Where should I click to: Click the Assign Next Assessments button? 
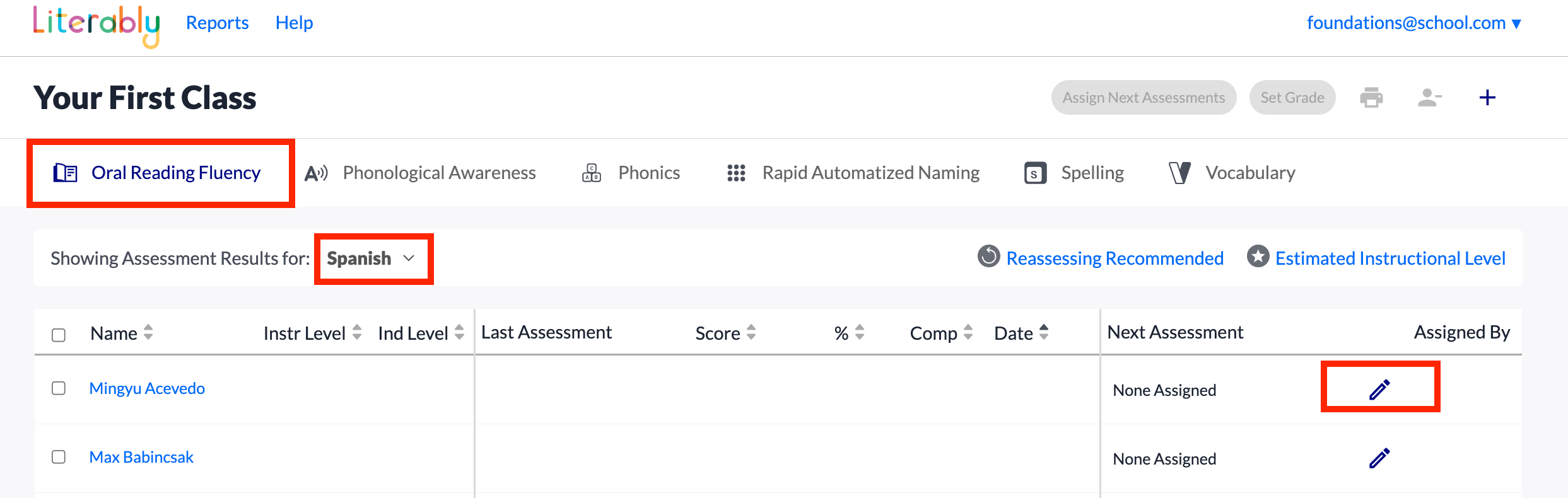click(x=1143, y=98)
